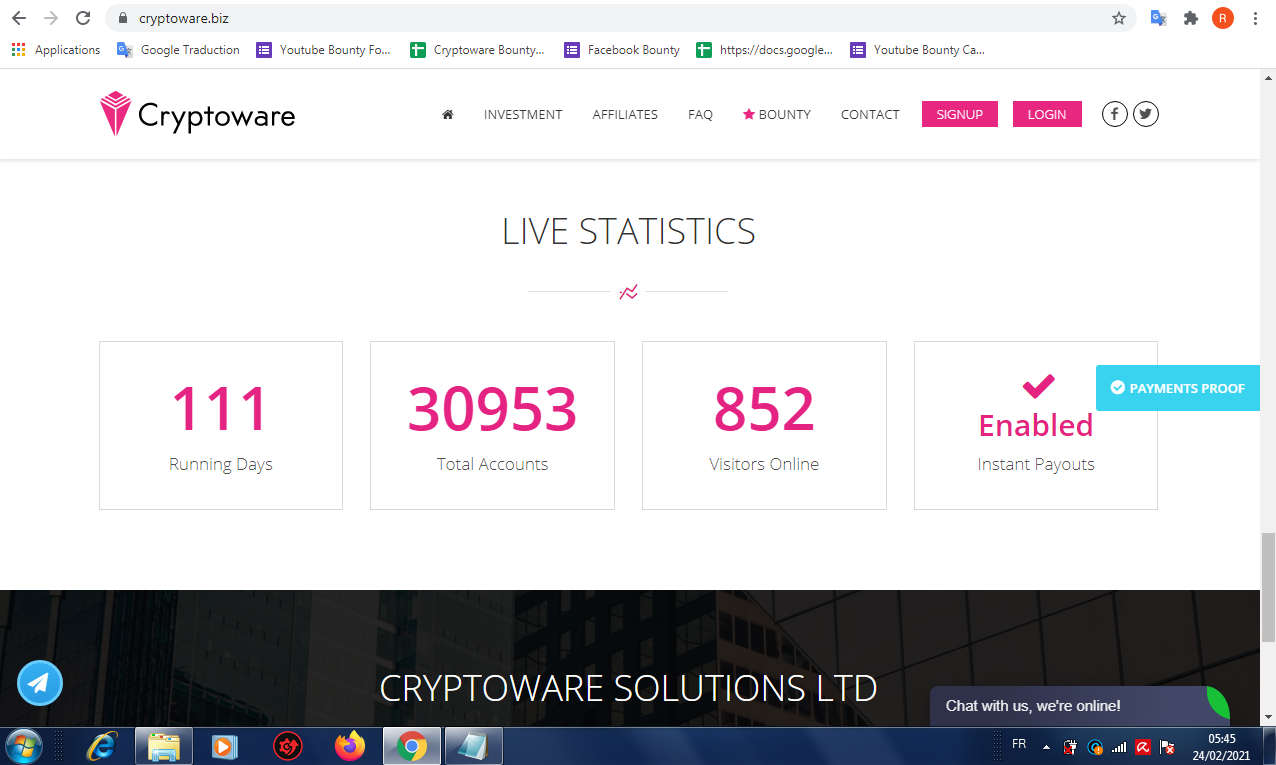
Task: Click the scrollbar down arrow
Action: (1268, 717)
